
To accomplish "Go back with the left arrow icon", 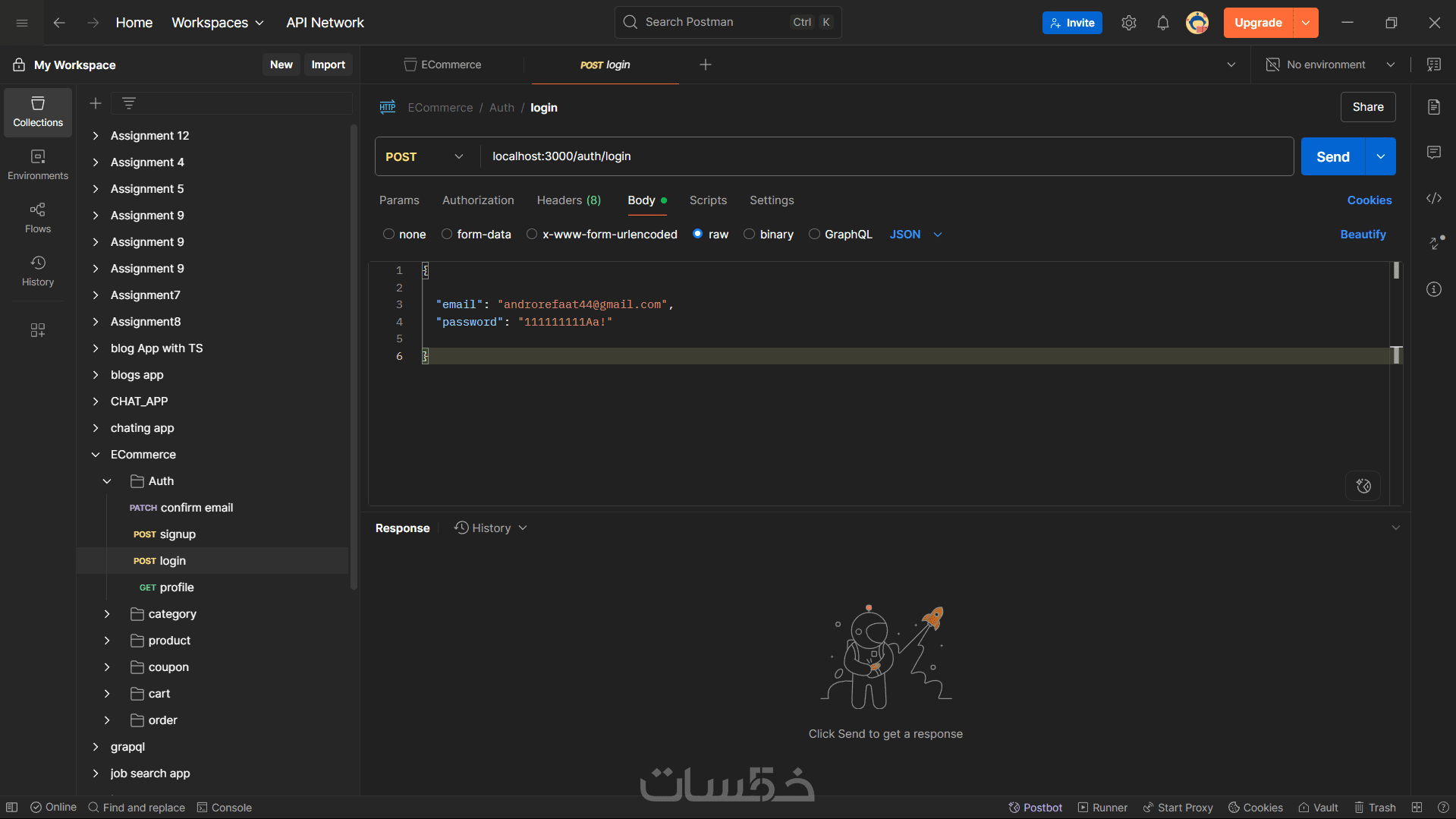I will pyautogui.click(x=59, y=23).
